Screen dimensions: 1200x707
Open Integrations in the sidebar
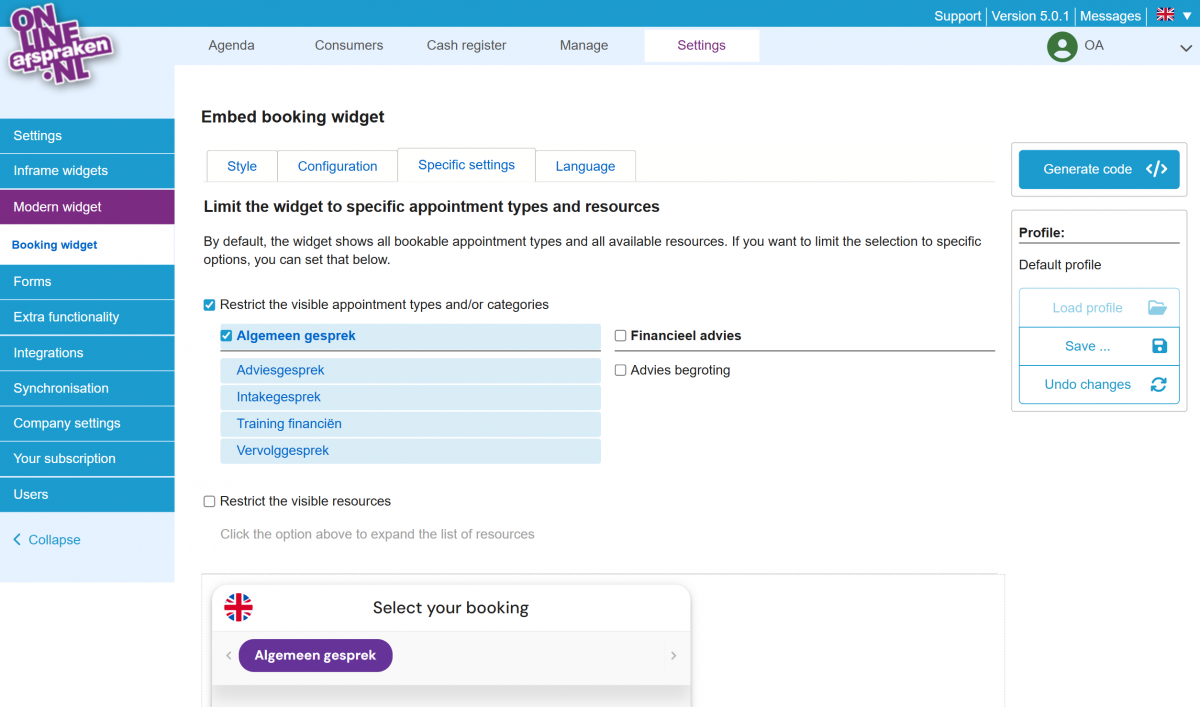click(x=48, y=353)
